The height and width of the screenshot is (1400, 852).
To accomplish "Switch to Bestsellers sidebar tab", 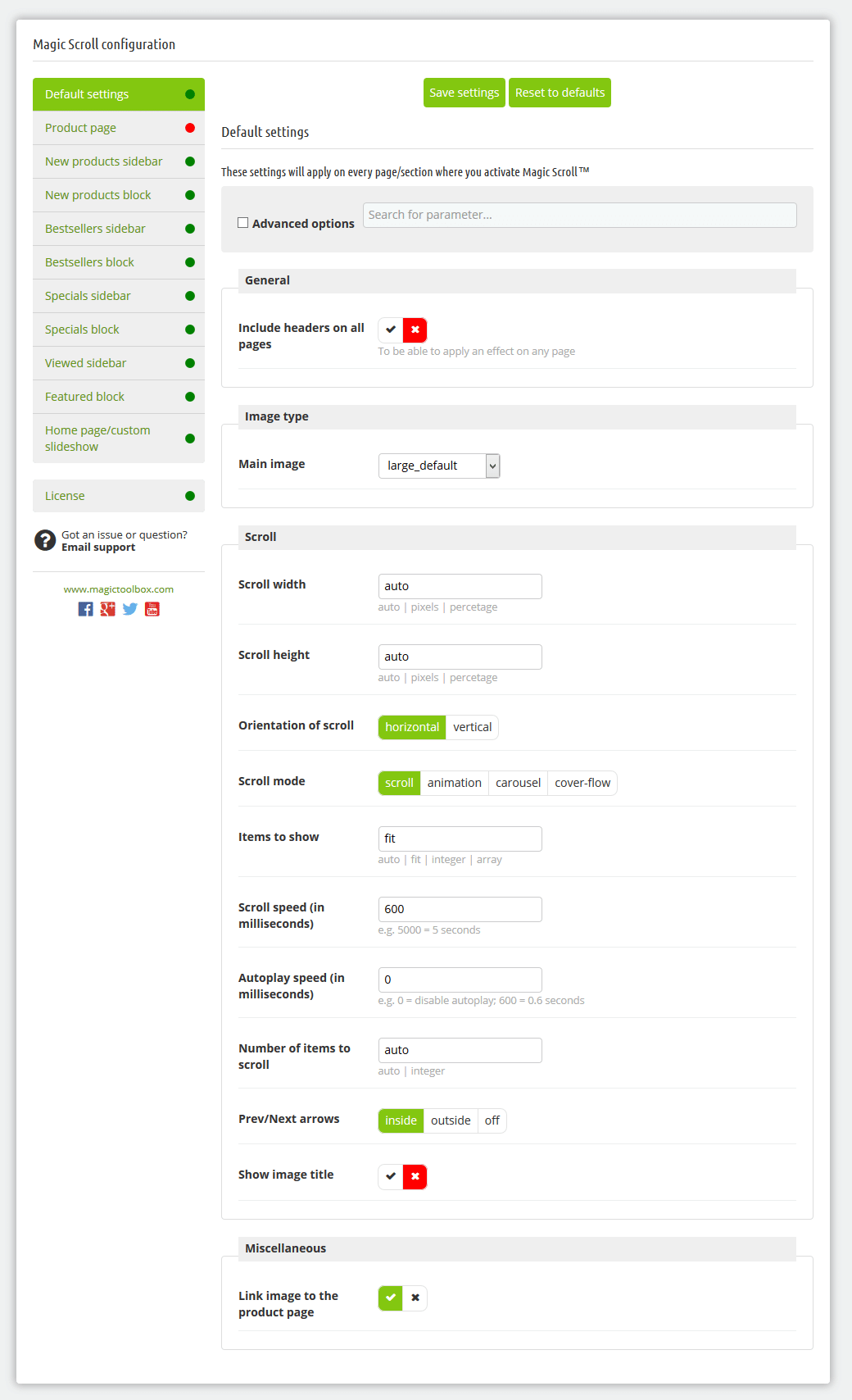I will click(x=119, y=229).
